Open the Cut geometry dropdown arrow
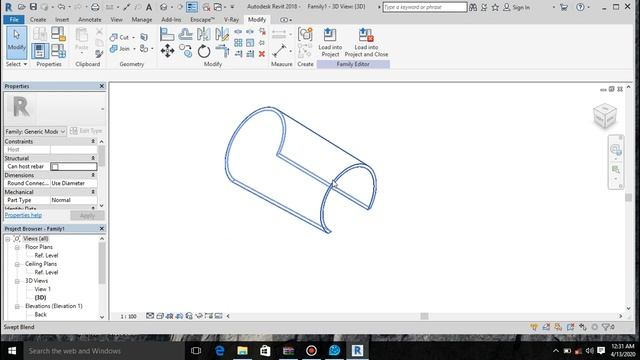This screenshot has width=640, height=360. [x=133, y=38]
